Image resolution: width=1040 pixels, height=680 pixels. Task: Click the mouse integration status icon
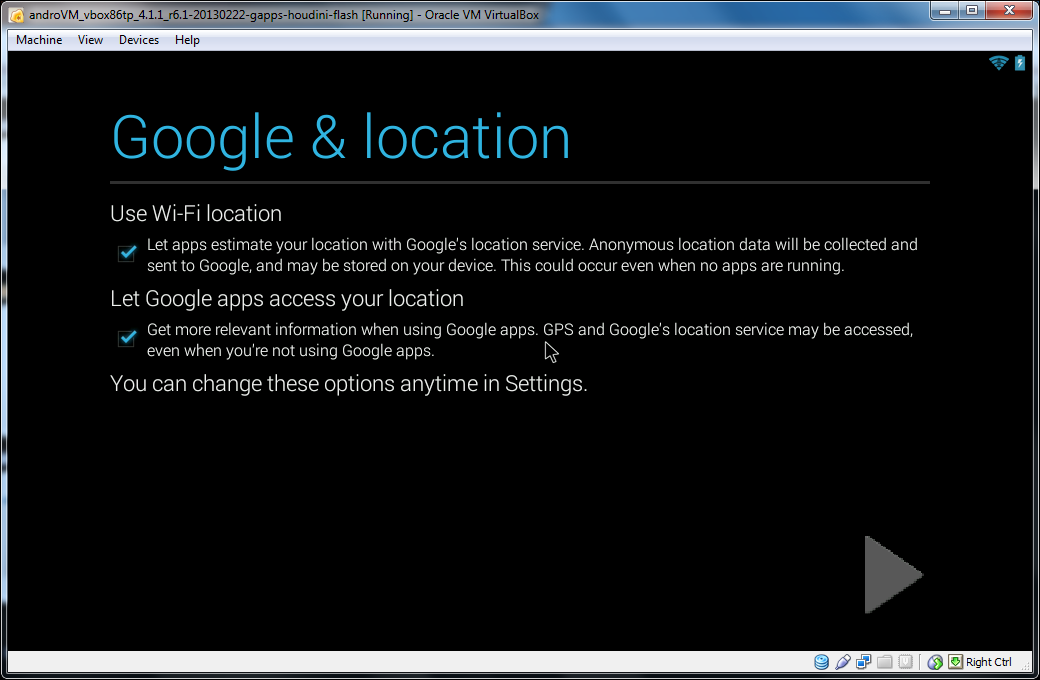[935, 661]
